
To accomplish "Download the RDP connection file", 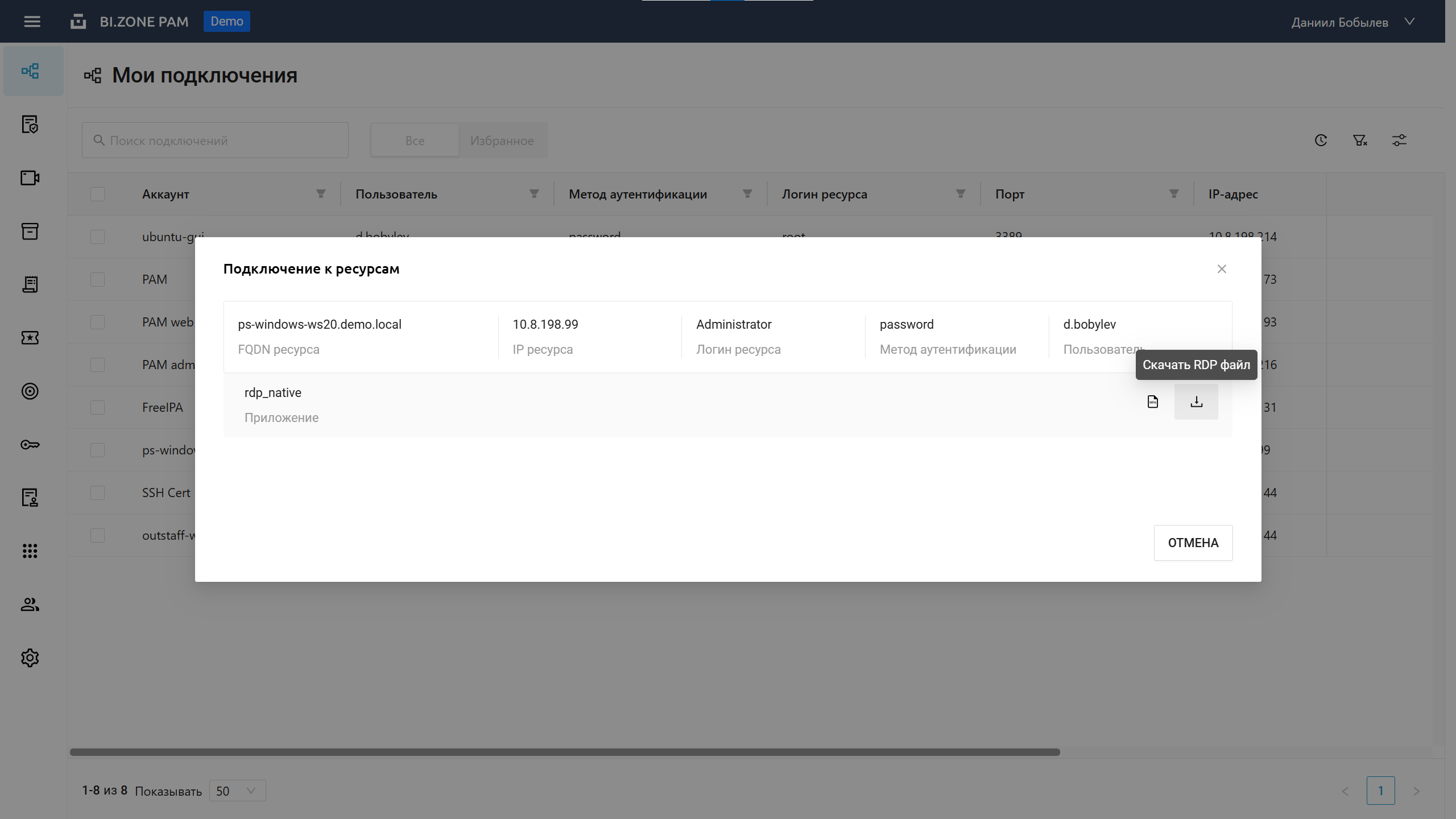I will [x=1196, y=402].
